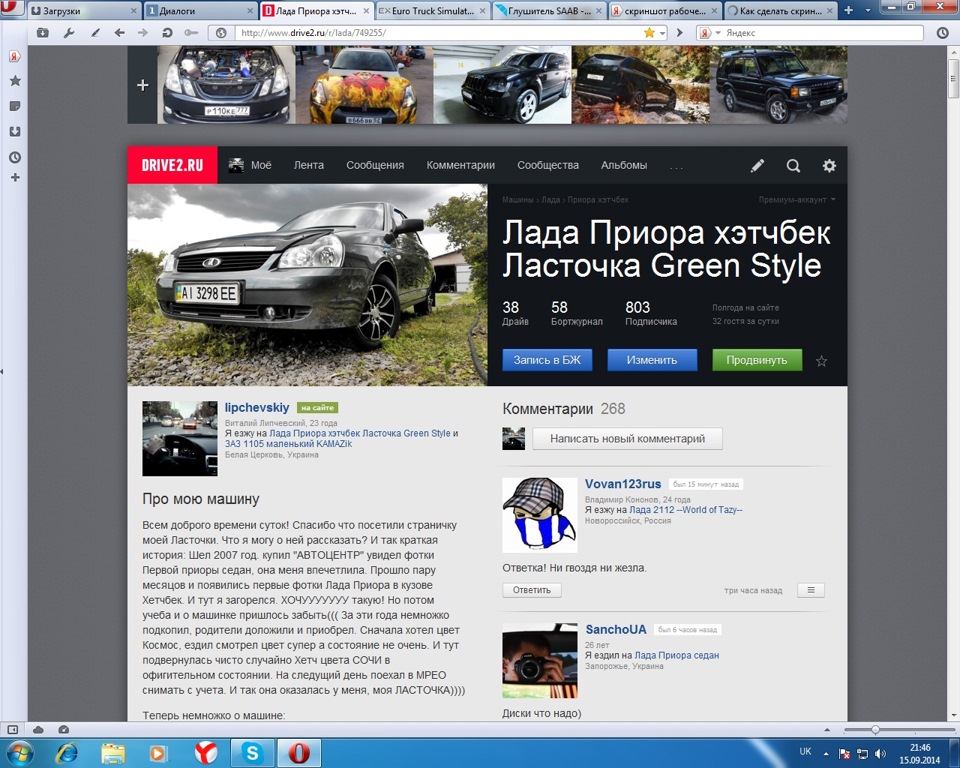
Task: Open the downloads panel in sidebar
Action: click(x=15, y=132)
